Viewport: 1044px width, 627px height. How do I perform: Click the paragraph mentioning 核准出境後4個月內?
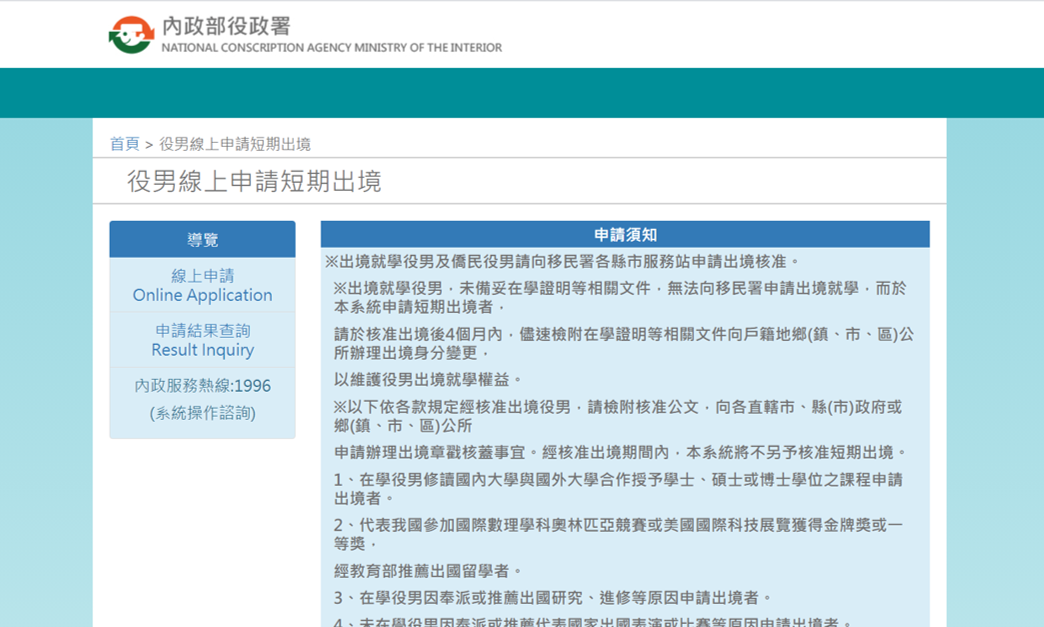[x=623, y=343]
